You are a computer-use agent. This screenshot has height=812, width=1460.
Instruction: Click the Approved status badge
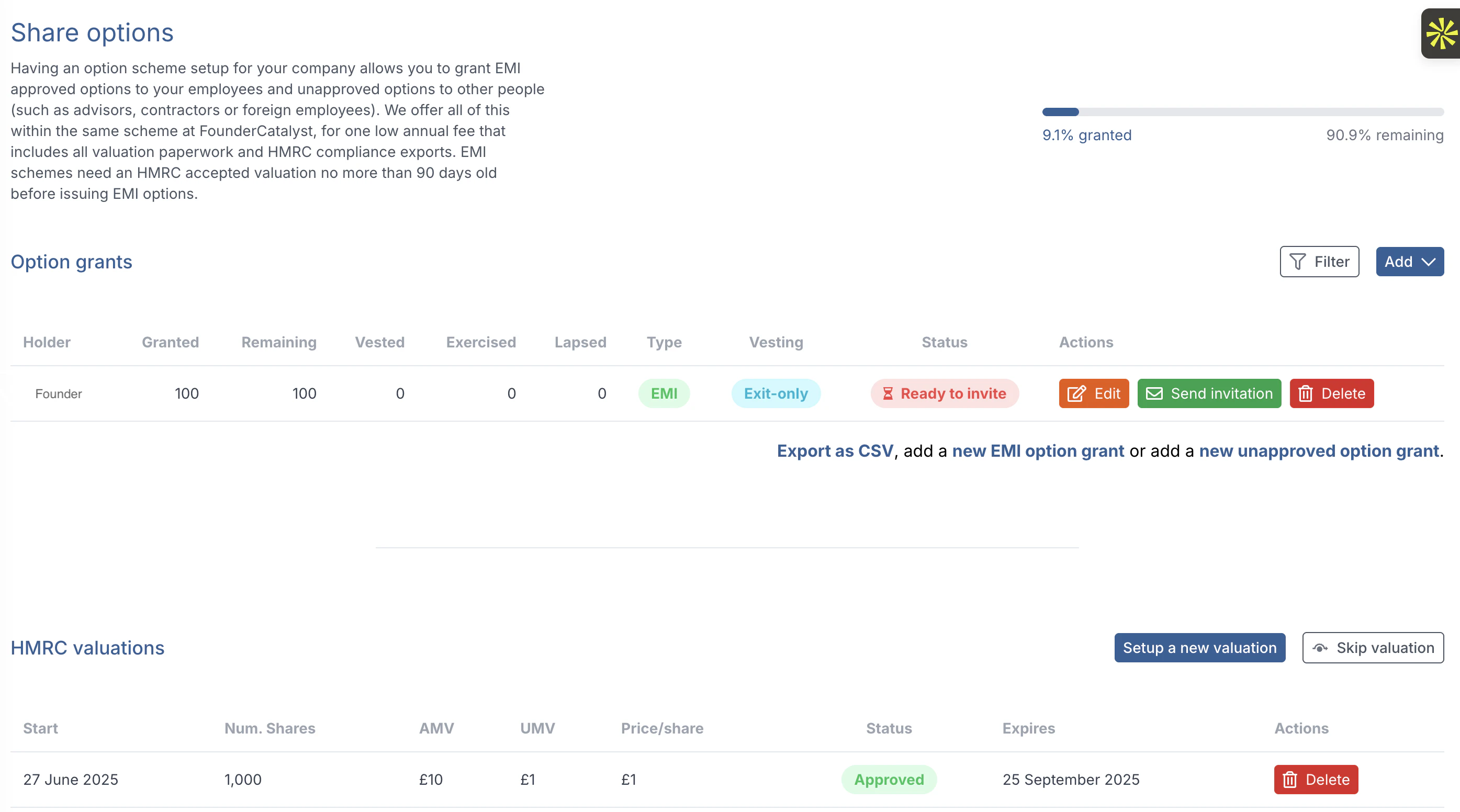tap(889, 779)
